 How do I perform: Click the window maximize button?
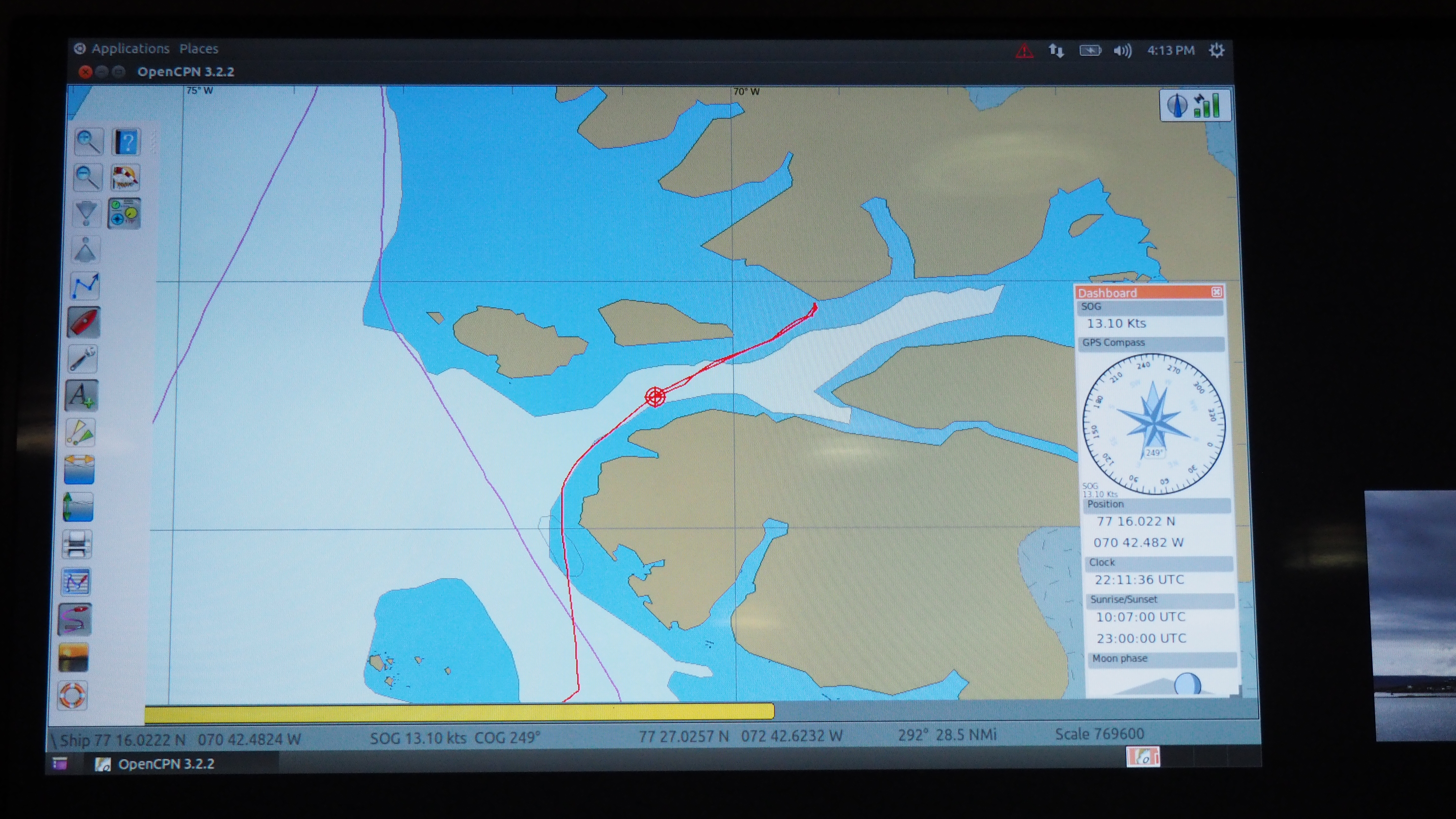coord(118,72)
